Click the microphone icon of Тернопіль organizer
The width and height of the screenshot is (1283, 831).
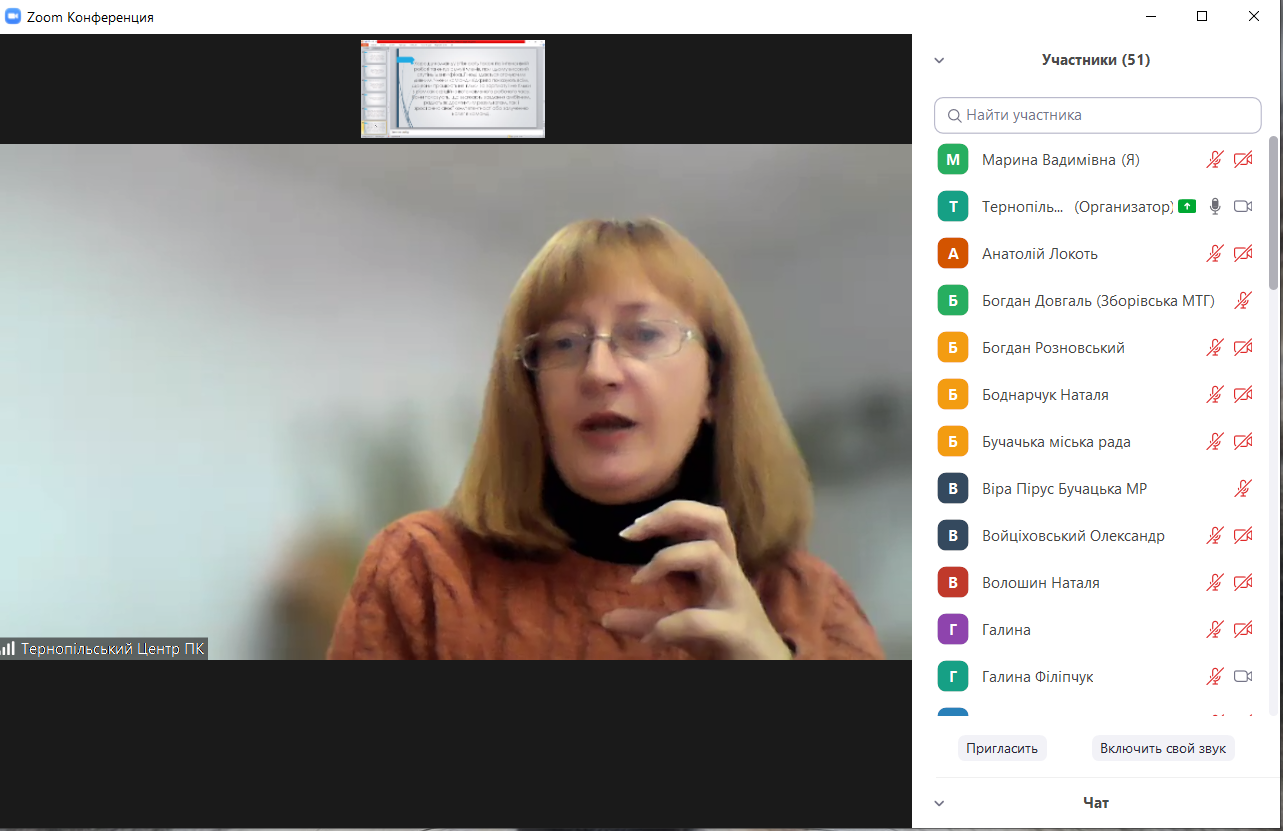tap(1214, 207)
